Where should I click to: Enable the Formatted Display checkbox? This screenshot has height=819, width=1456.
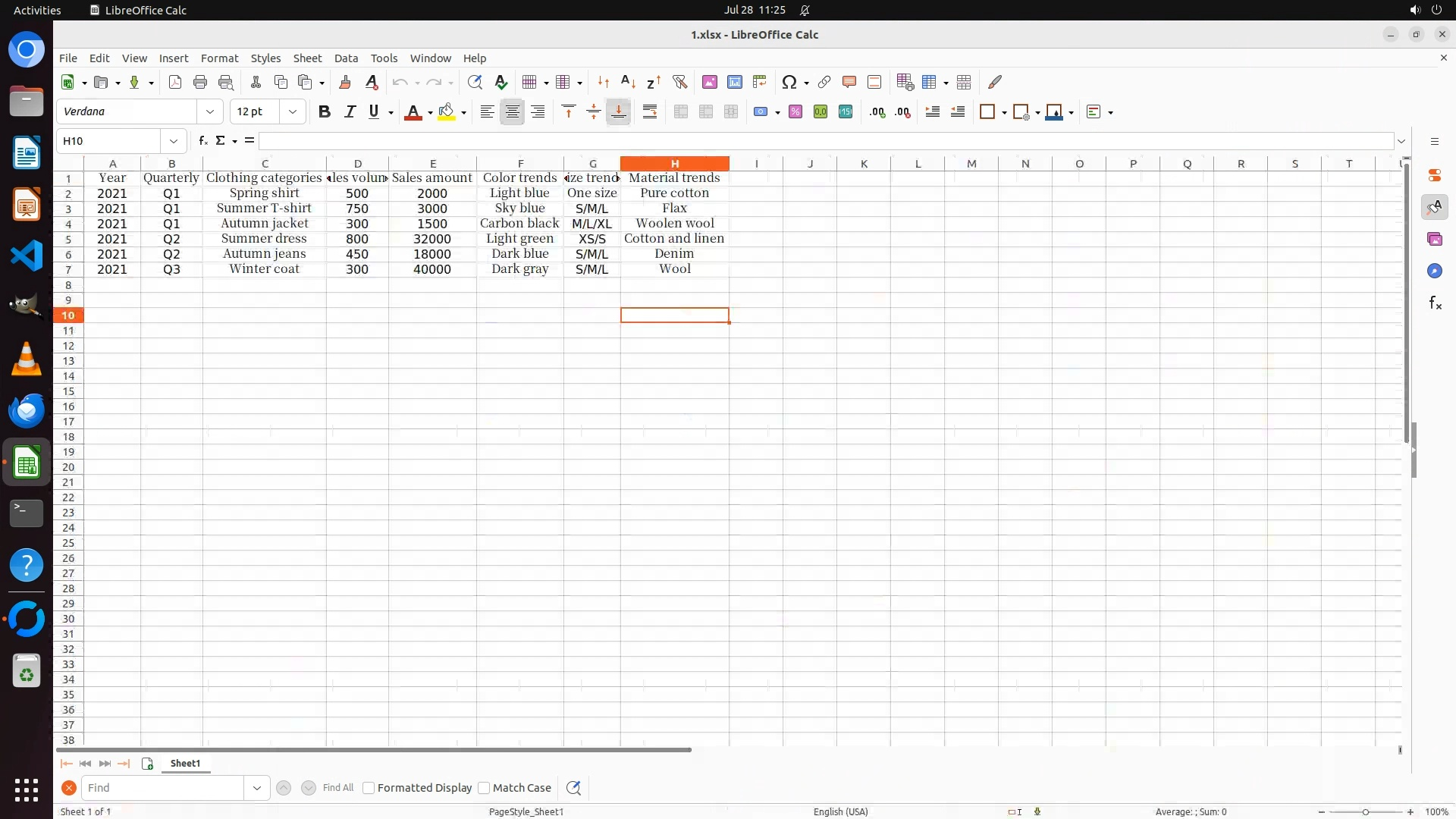pyautogui.click(x=369, y=788)
